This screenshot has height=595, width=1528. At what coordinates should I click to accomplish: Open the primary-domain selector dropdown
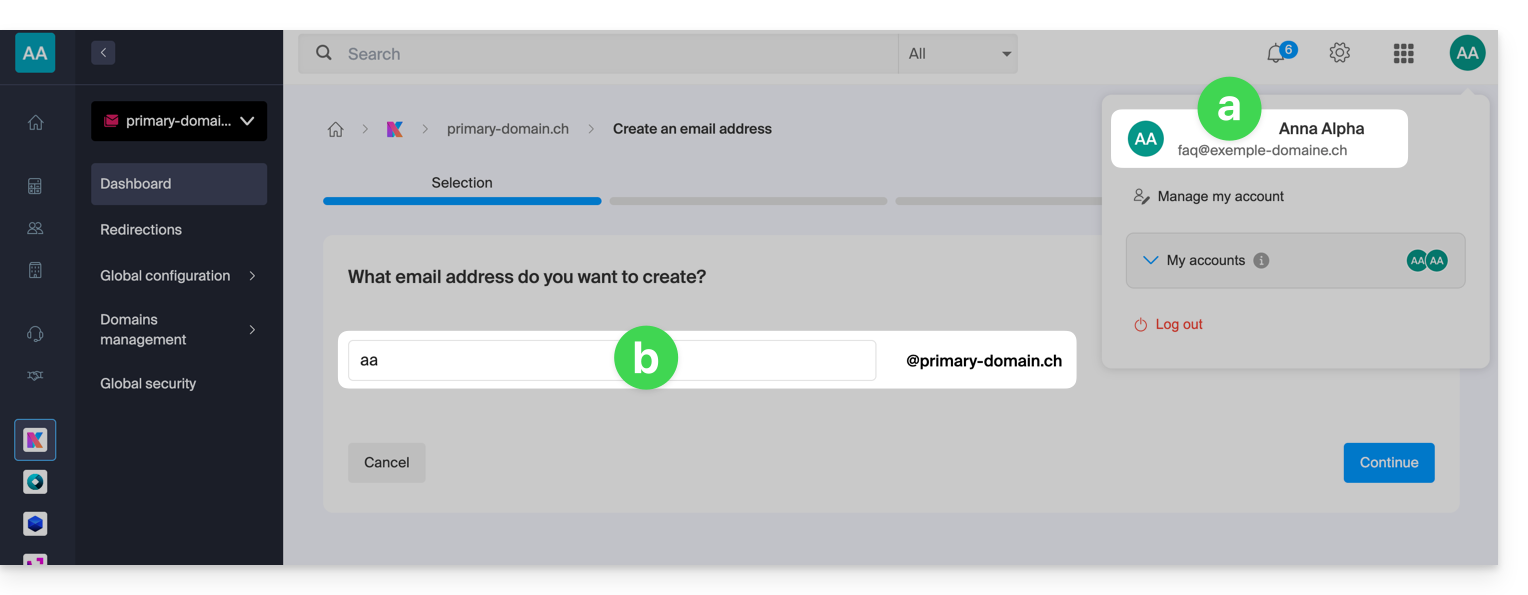click(x=179, y=121)
